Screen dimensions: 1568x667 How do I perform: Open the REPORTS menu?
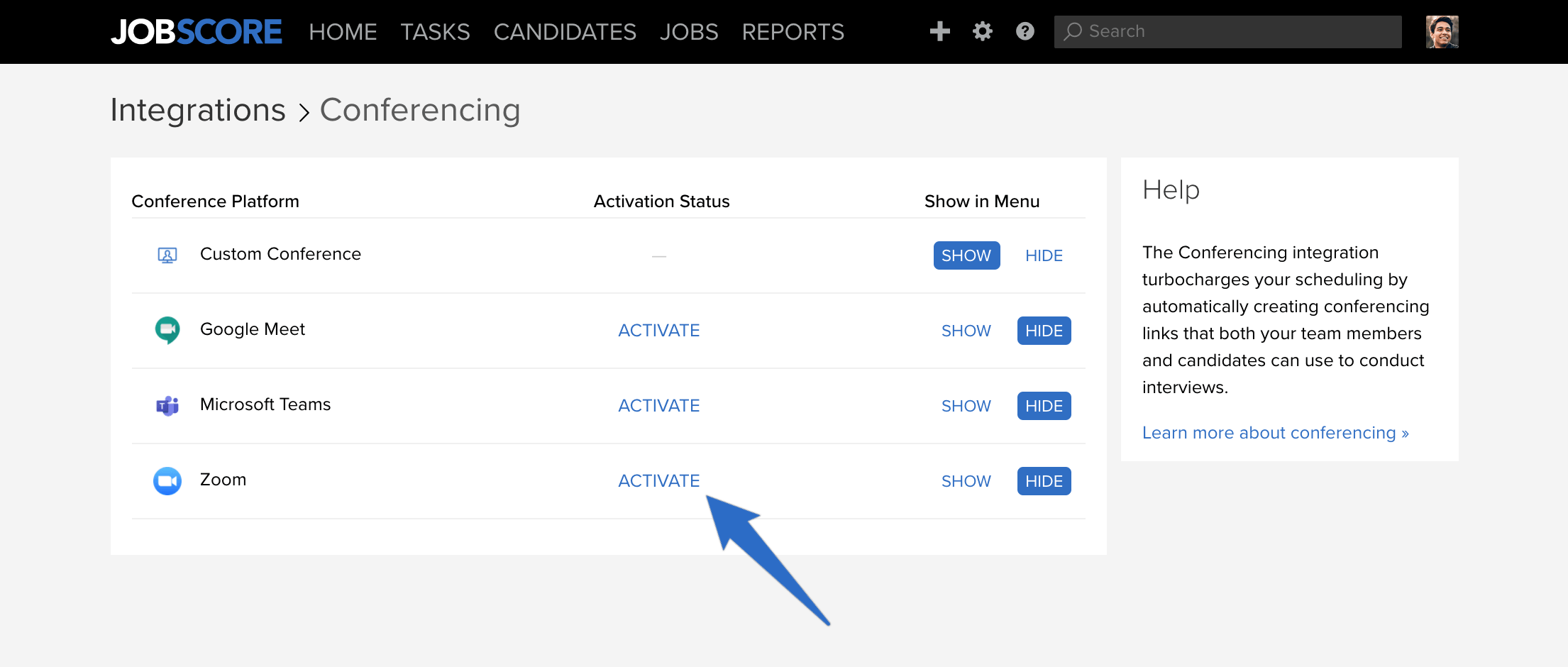[x=793, y=32]
